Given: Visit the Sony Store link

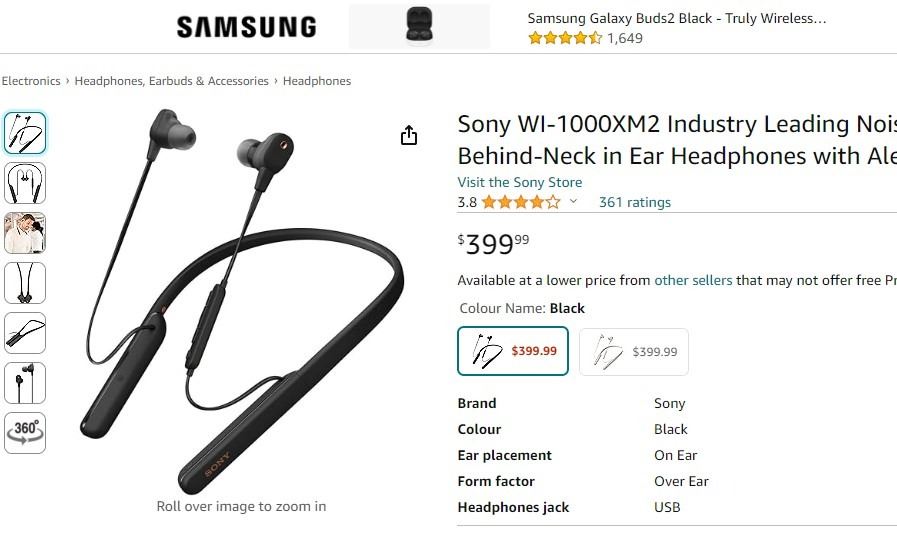Looking at the screenshot, I should click(519, 182).
